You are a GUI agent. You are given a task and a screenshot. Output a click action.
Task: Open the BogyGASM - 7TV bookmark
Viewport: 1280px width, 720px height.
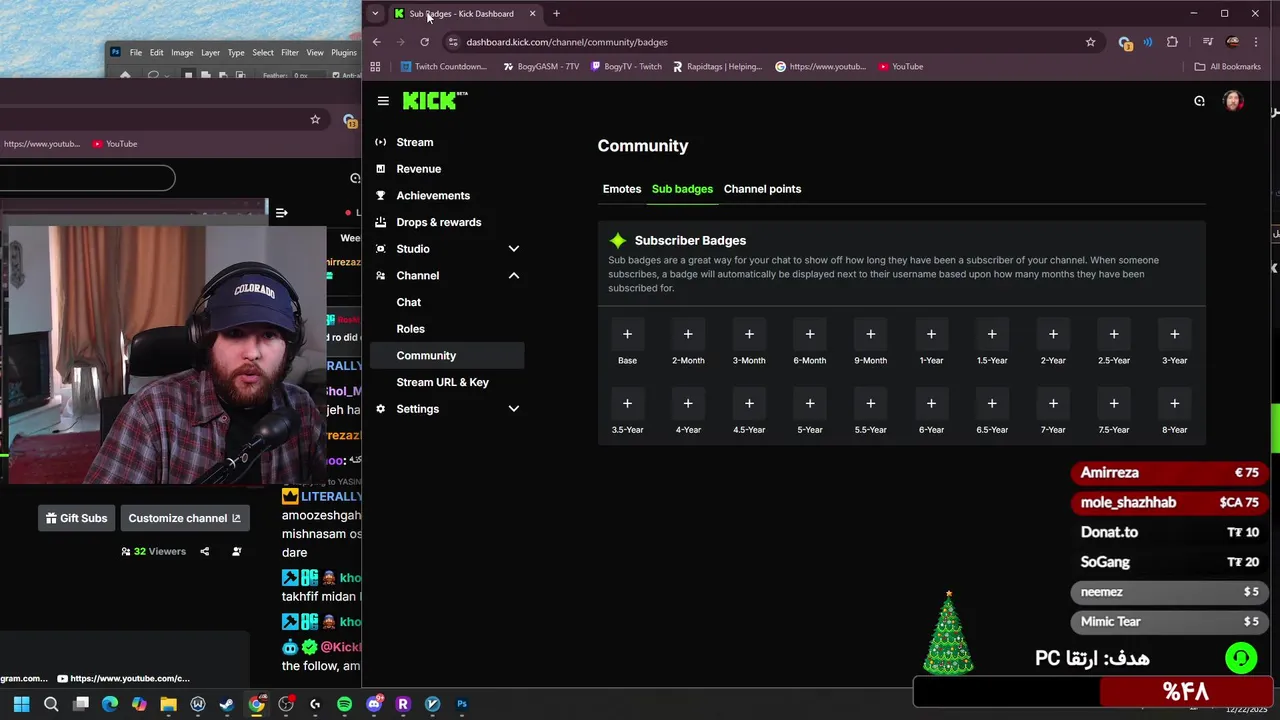point(541,67)
